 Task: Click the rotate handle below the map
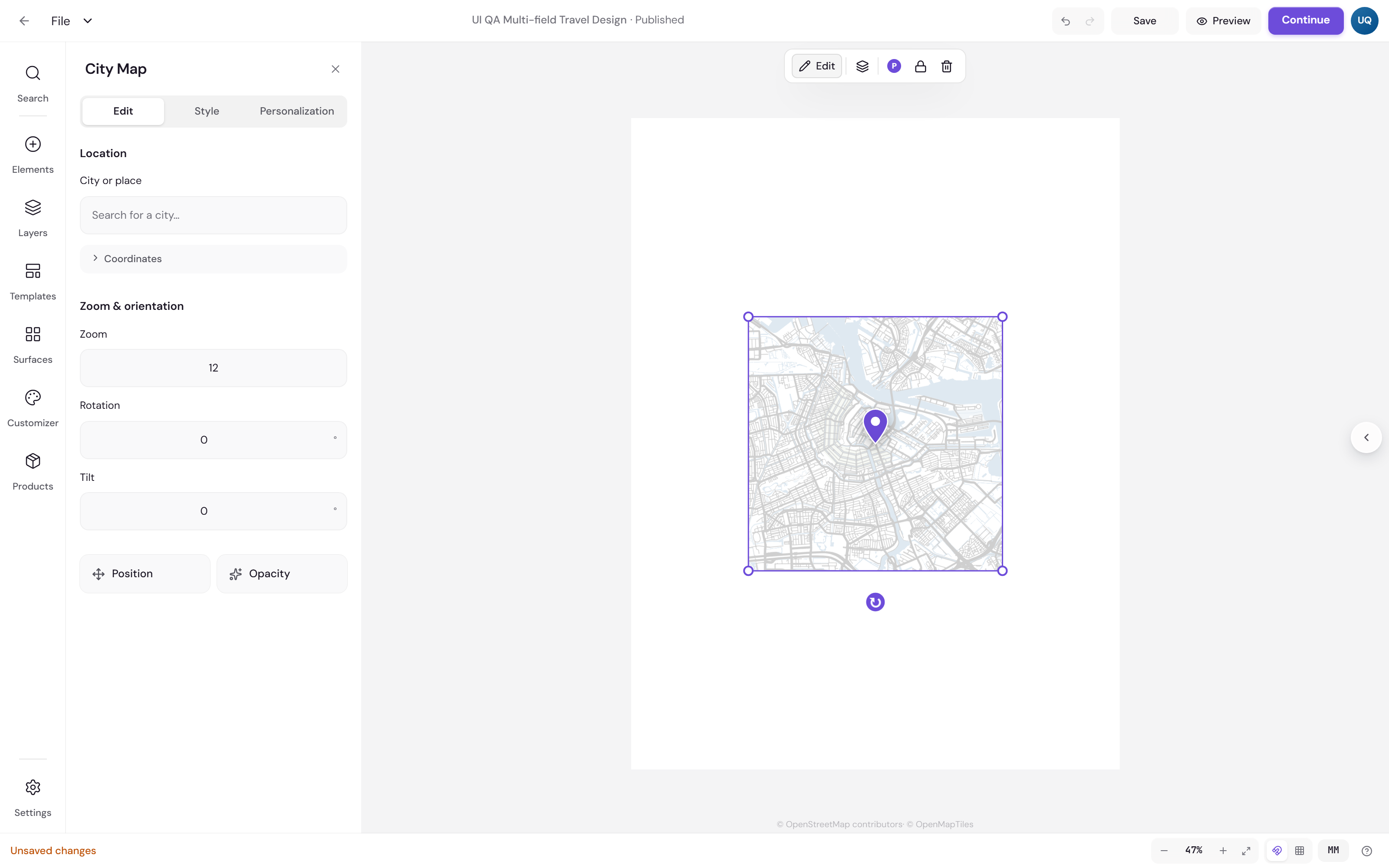[875, 602]
